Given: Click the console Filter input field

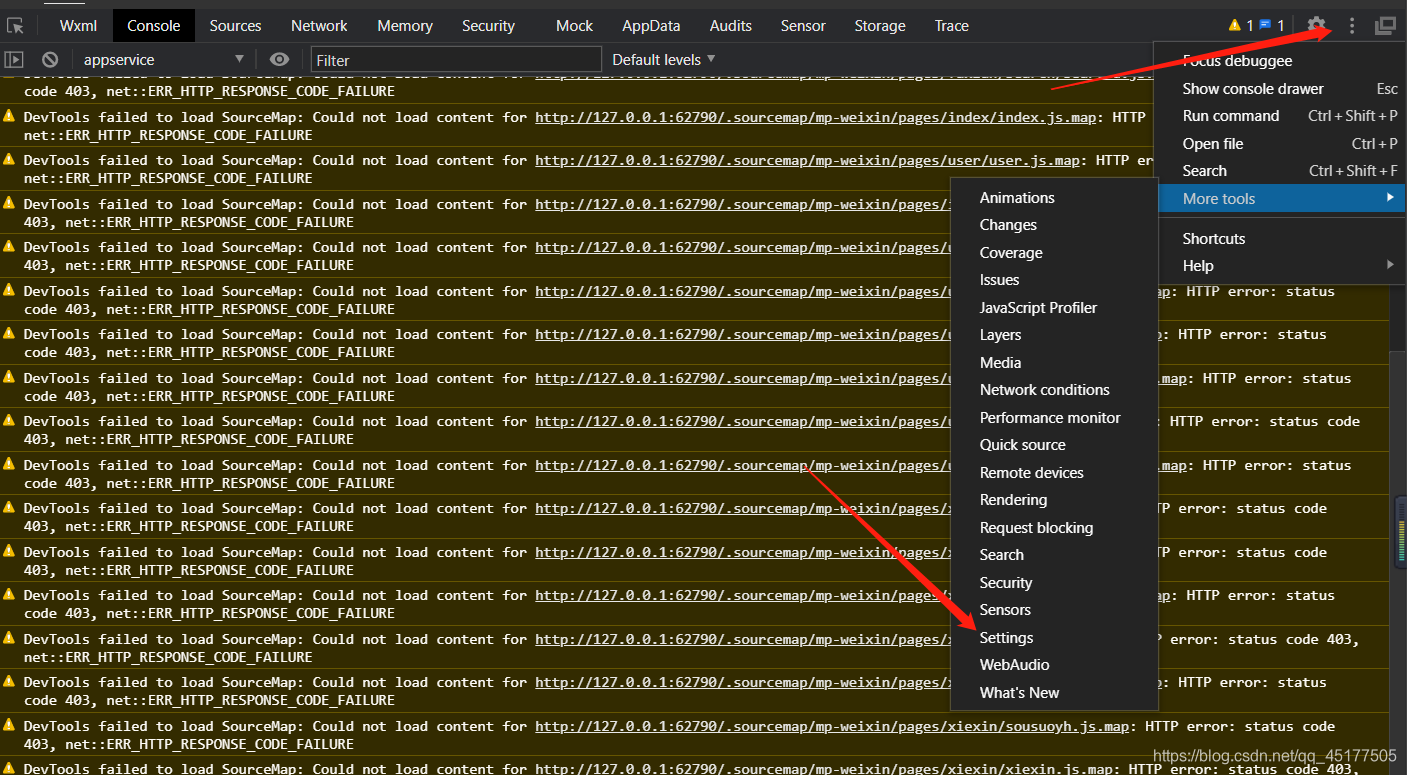Looking at the screenshot, I should point(456,60).
